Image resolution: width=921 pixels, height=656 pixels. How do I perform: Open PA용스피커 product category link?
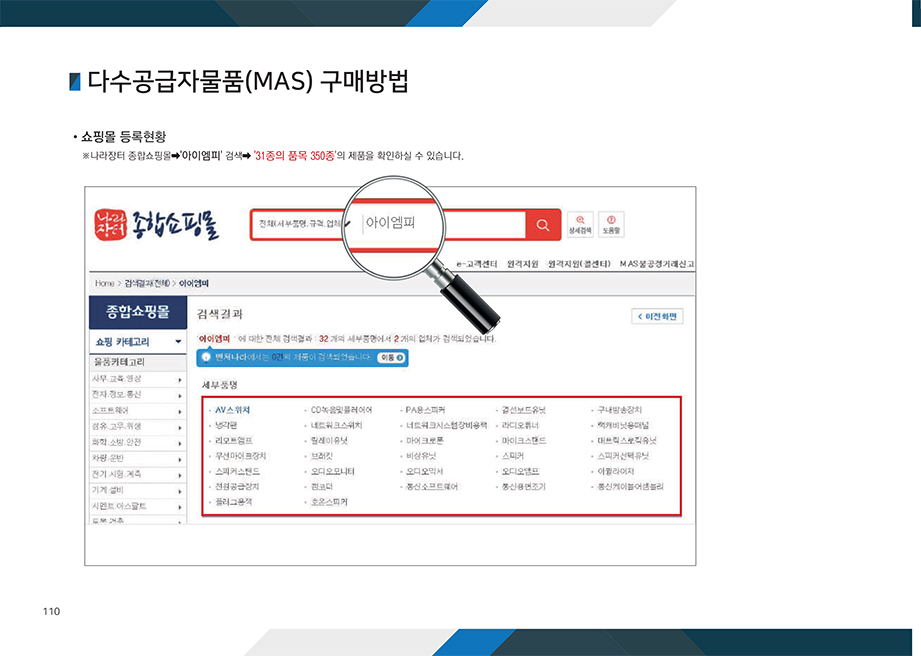click(x=427, y=410)
